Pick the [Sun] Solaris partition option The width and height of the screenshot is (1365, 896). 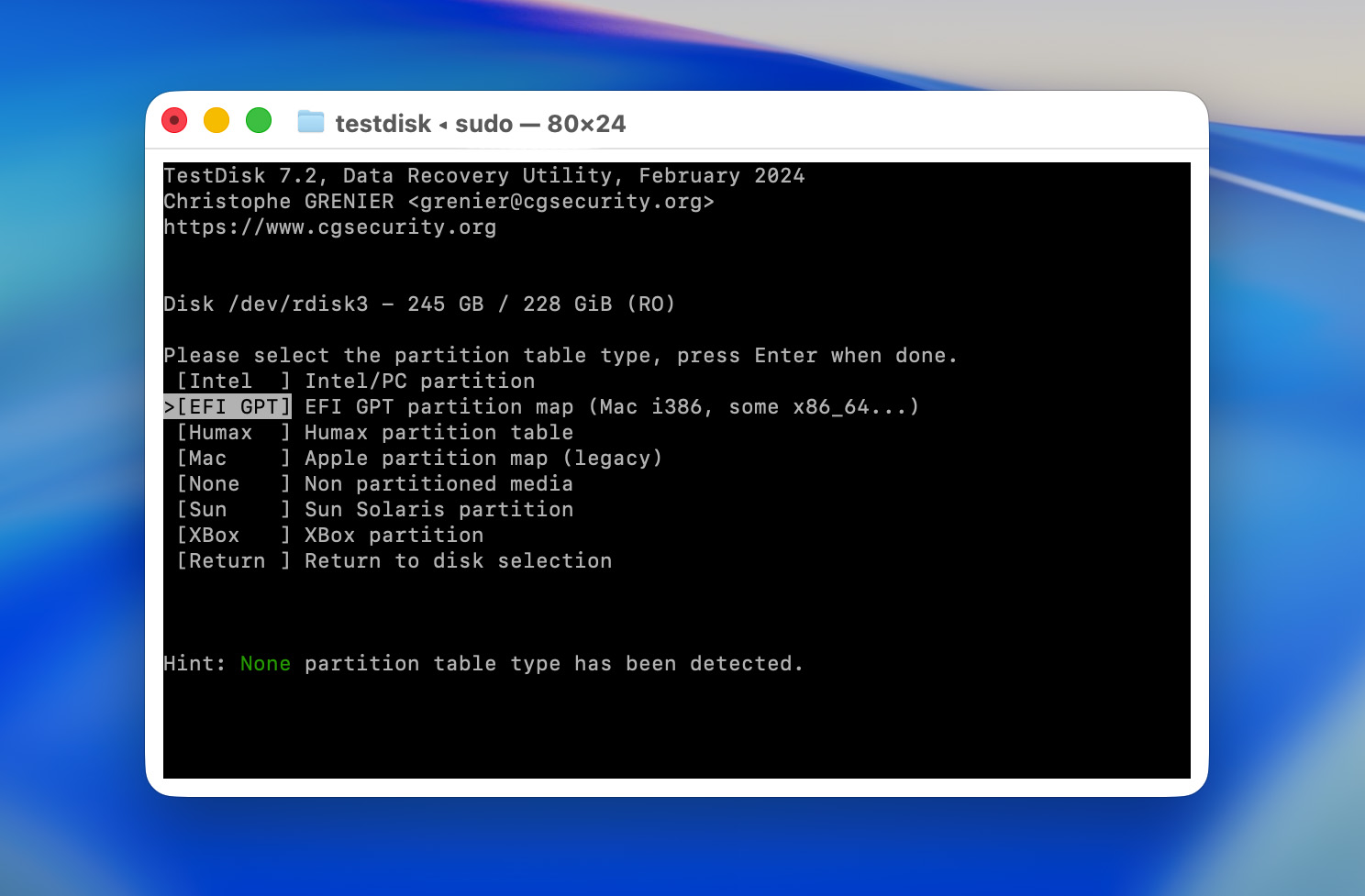click(x=234, y=510)
